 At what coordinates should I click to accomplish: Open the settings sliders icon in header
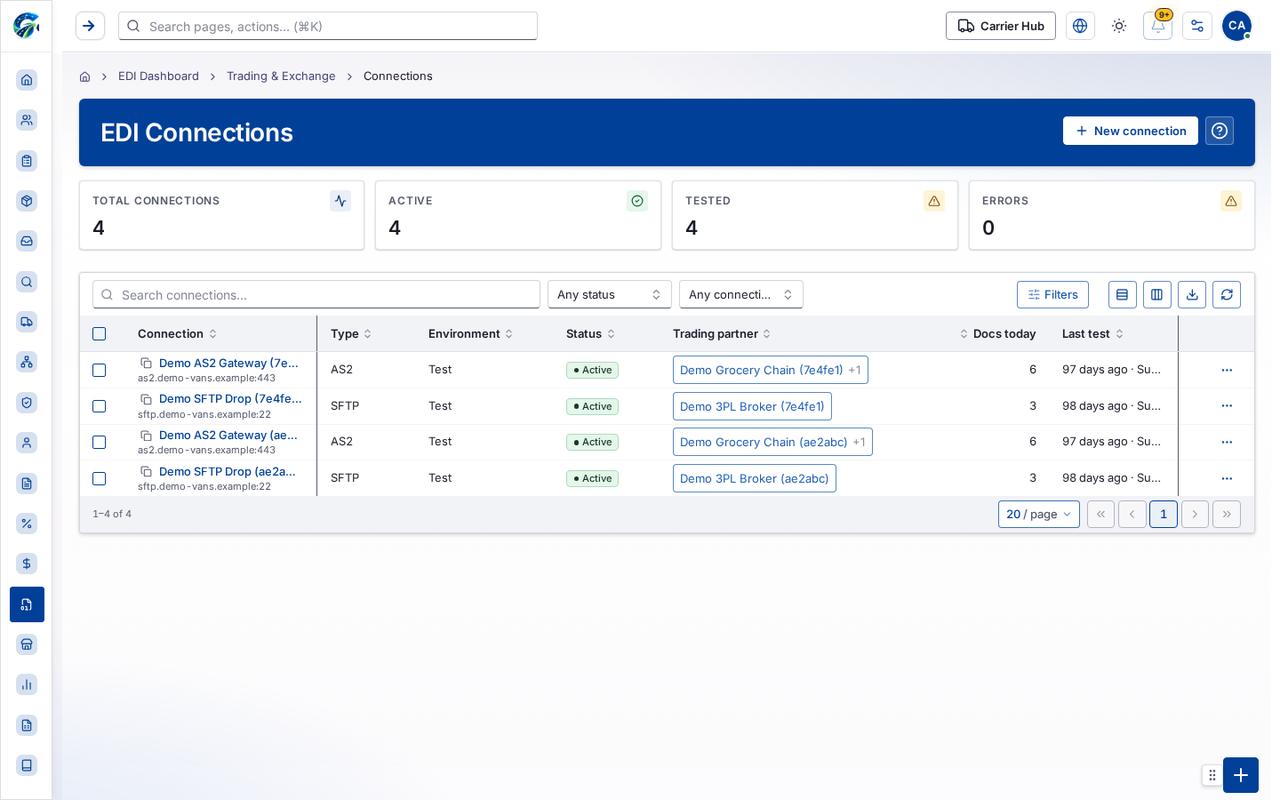[1197, 26]
